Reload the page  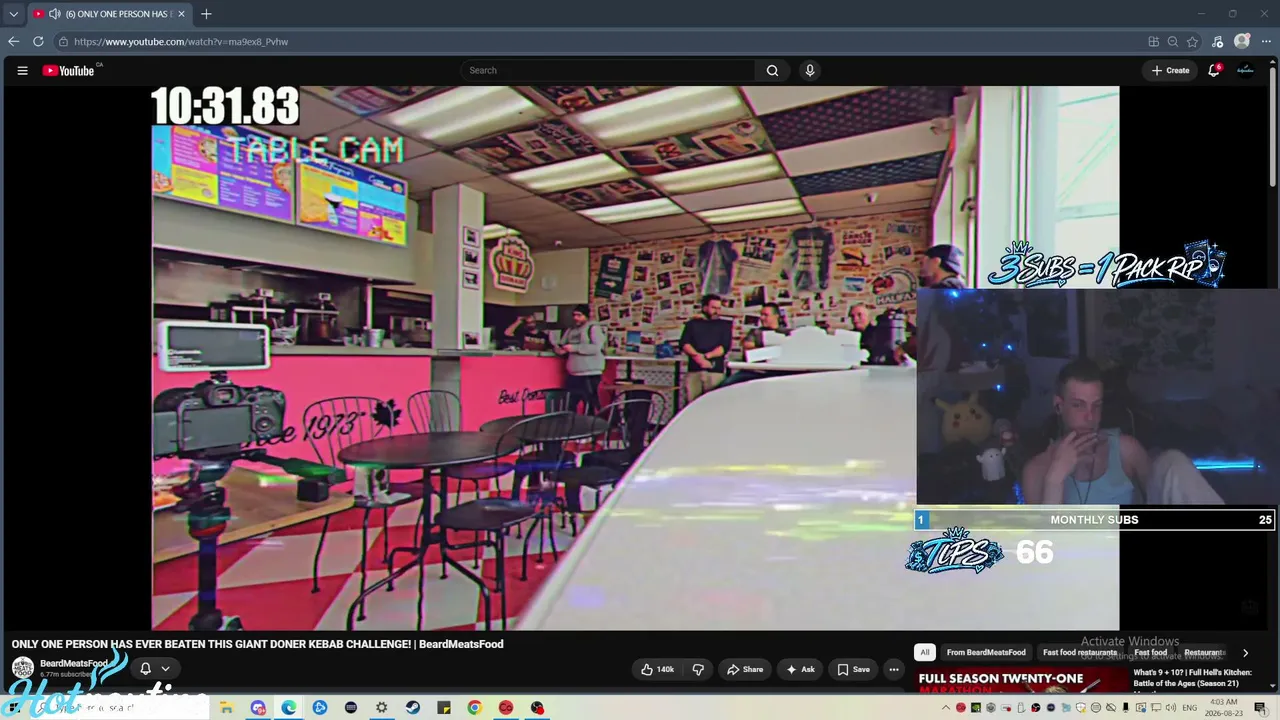tap(38, 42)
